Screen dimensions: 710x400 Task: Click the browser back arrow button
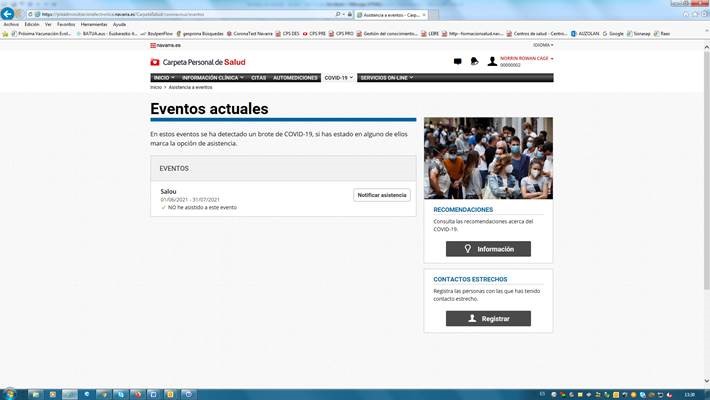(9, 14)
